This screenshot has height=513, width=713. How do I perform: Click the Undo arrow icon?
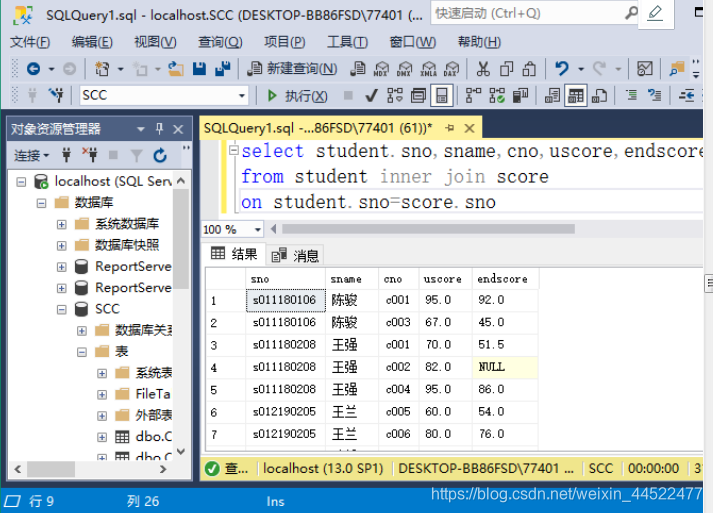pyautogui.click(x=562, y=69)
